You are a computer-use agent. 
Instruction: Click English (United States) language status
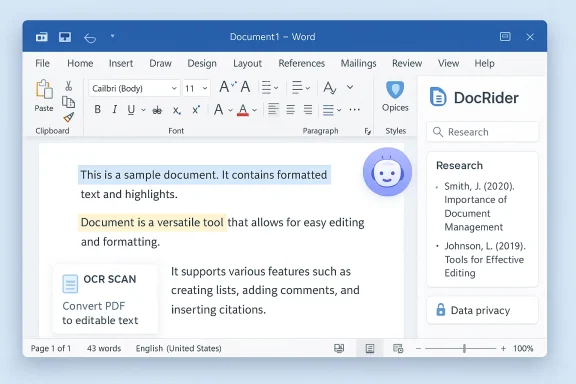pos(179,348)
